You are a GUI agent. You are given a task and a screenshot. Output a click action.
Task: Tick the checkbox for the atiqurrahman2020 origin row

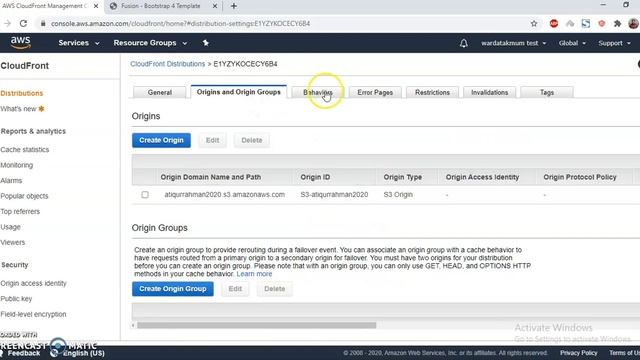145,195
